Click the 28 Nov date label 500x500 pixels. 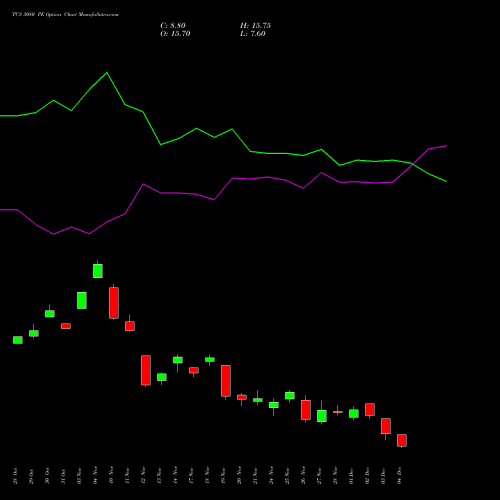(335, 476)
